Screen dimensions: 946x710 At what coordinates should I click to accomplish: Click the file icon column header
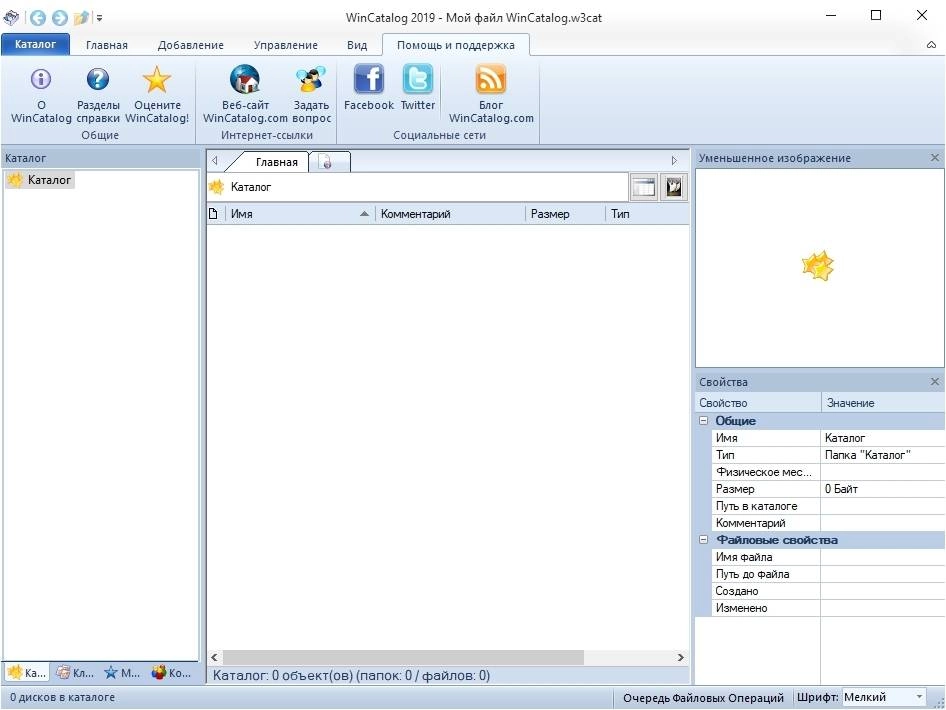click(x=214, y=214)
